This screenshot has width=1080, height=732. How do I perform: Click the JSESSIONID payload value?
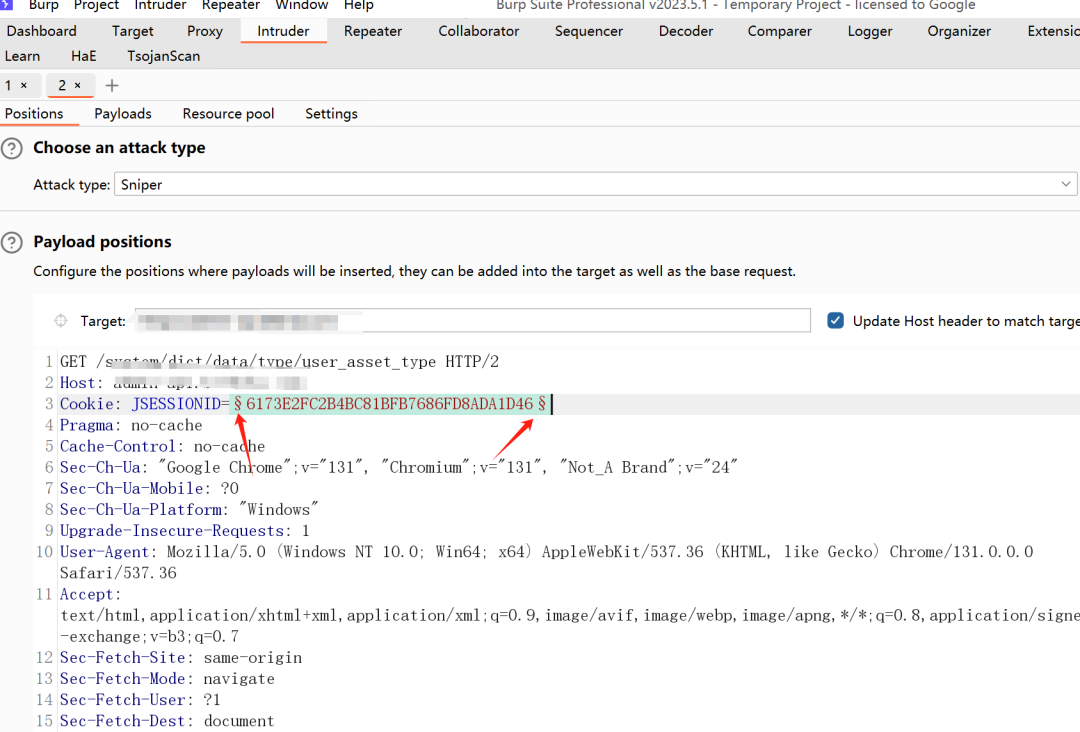389,404
